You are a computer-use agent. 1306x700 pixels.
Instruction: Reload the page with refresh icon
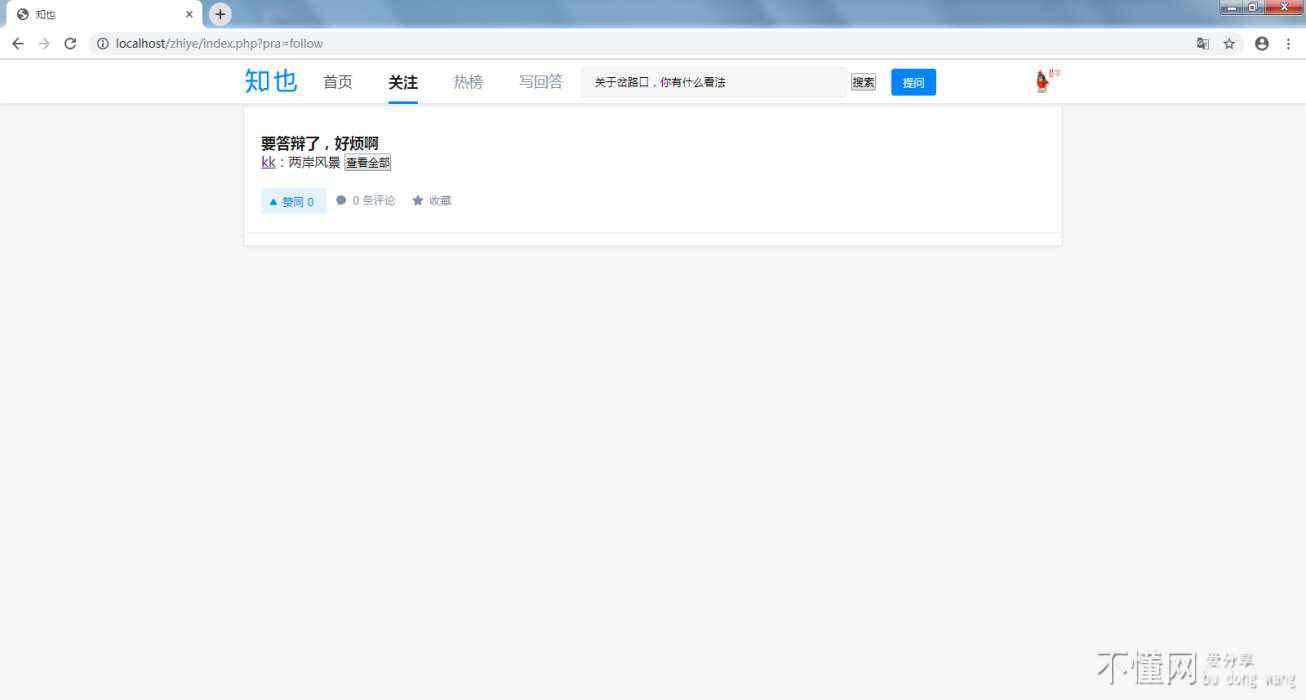point(70,43)
